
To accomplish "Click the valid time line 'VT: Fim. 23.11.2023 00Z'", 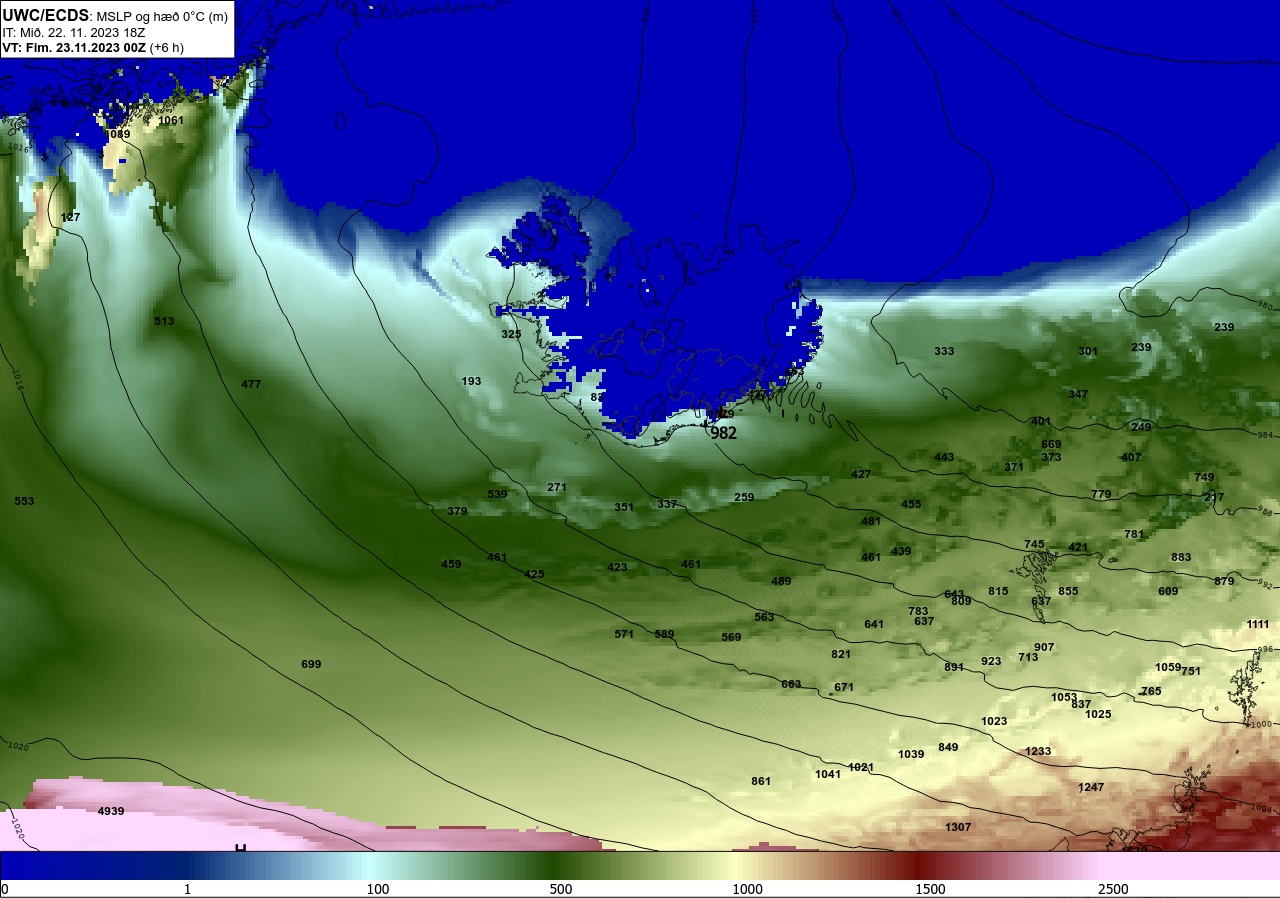I will [x=75, y=47].
